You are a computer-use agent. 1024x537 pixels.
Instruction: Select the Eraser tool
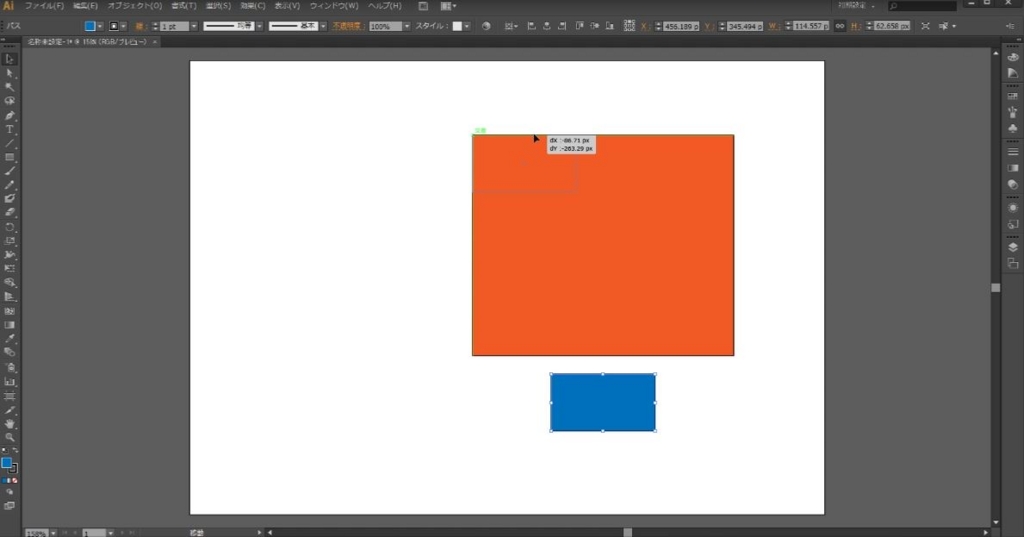pyautogui.click(x=9, y=213)
